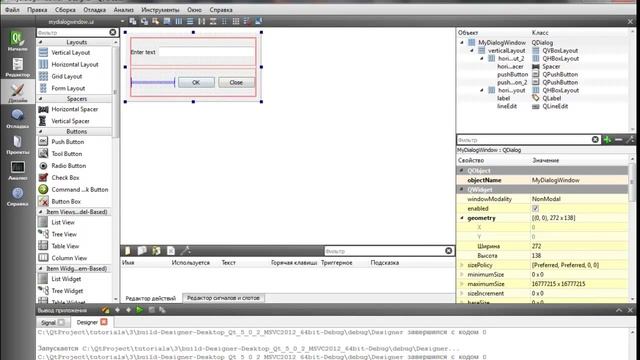This screenshot has width=640, height=360.
Task: Collapse the Spacers category in widget box
Action: (x=40, y=99)
